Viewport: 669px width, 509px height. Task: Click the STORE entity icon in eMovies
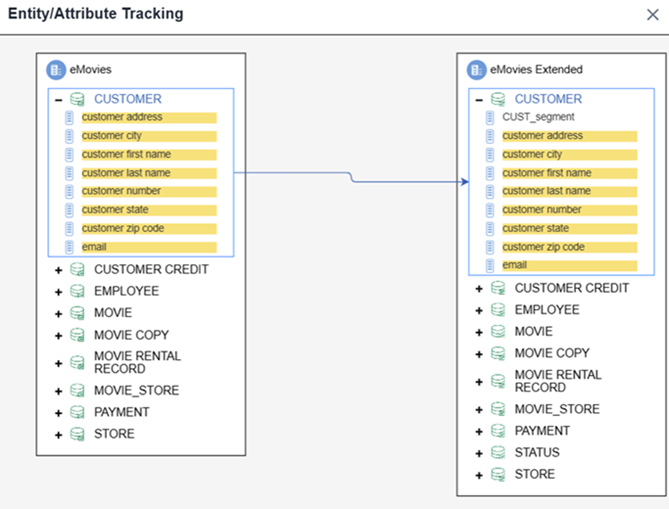[x=77, y=434]
